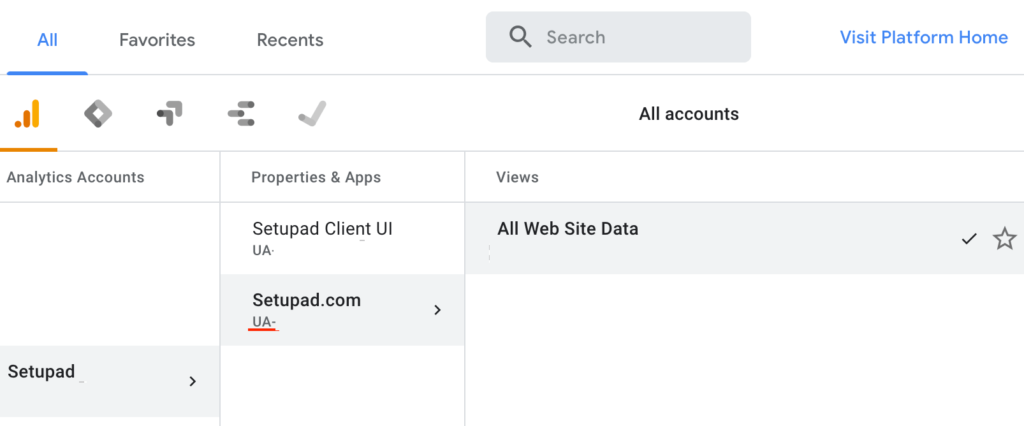
Task: Switch to the Favorites tab
Action: point(157,40)
